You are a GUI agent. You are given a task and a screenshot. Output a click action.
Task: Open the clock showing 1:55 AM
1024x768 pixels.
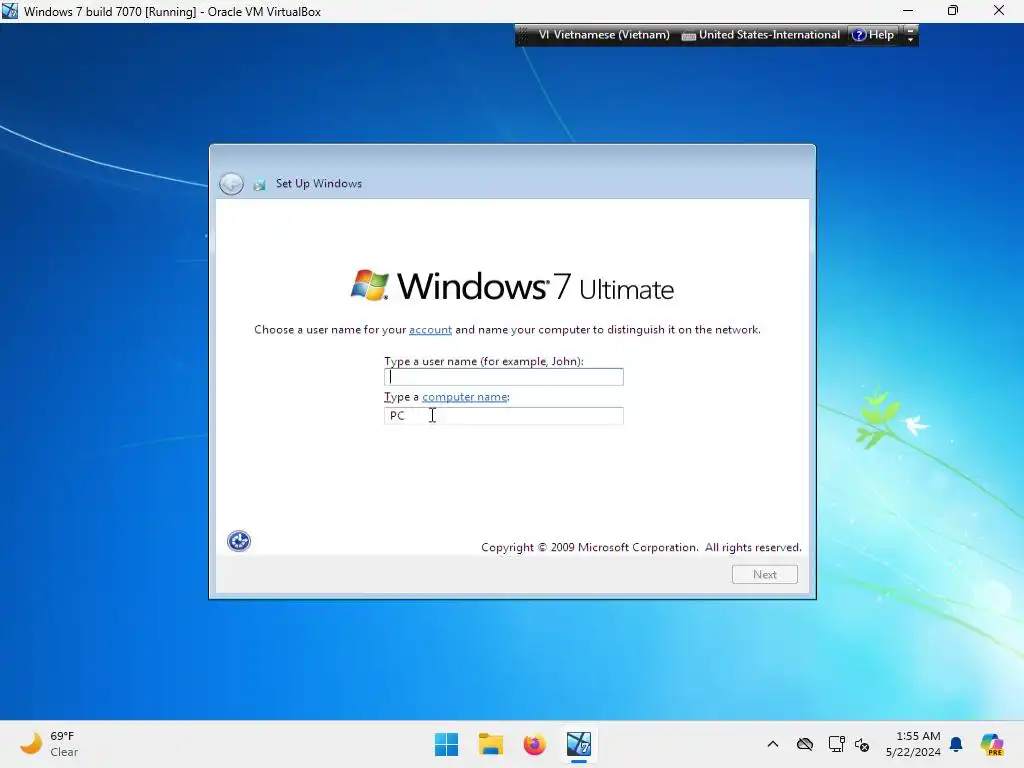pyautogui.click(x=913, y=744)
